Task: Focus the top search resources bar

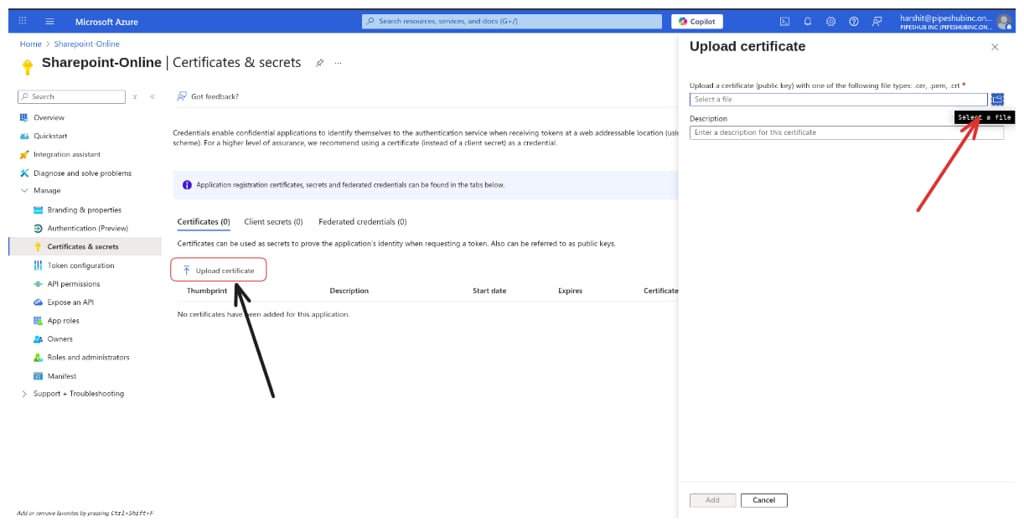Action: [x=512, y=22]
